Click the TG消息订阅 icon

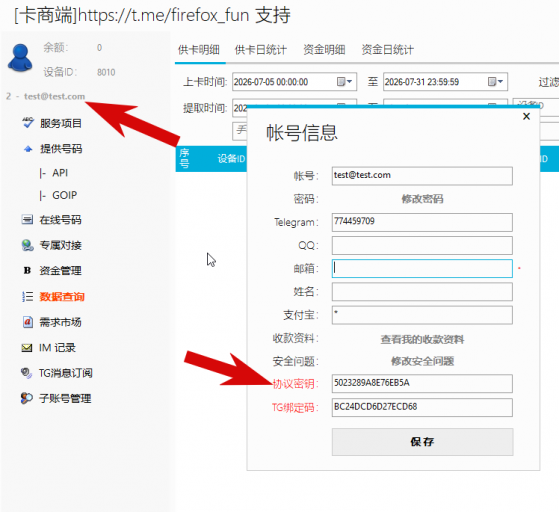[x=26, y=373]
